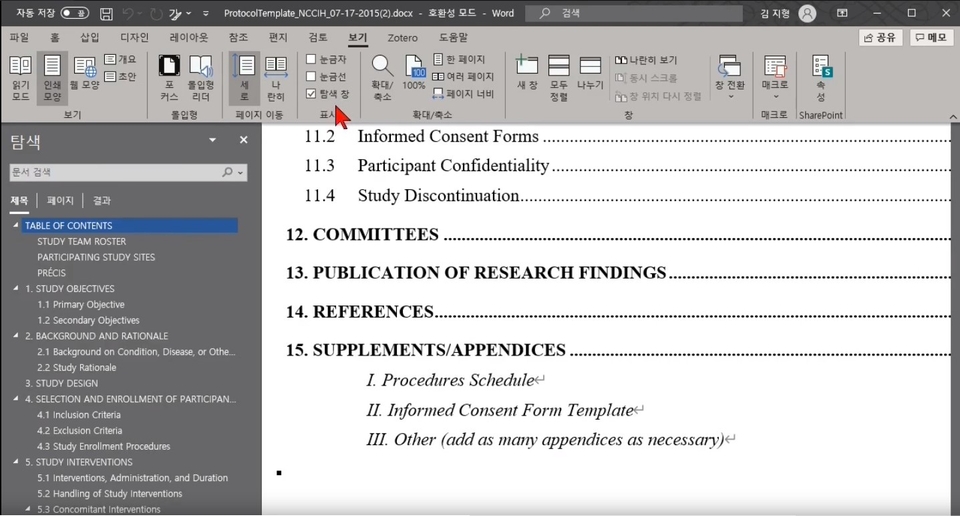Image resolution: width=960 pixels, height=516 pixels.
Task: Select Side to Side (나란히) page movement
Action: coord(276,78)
